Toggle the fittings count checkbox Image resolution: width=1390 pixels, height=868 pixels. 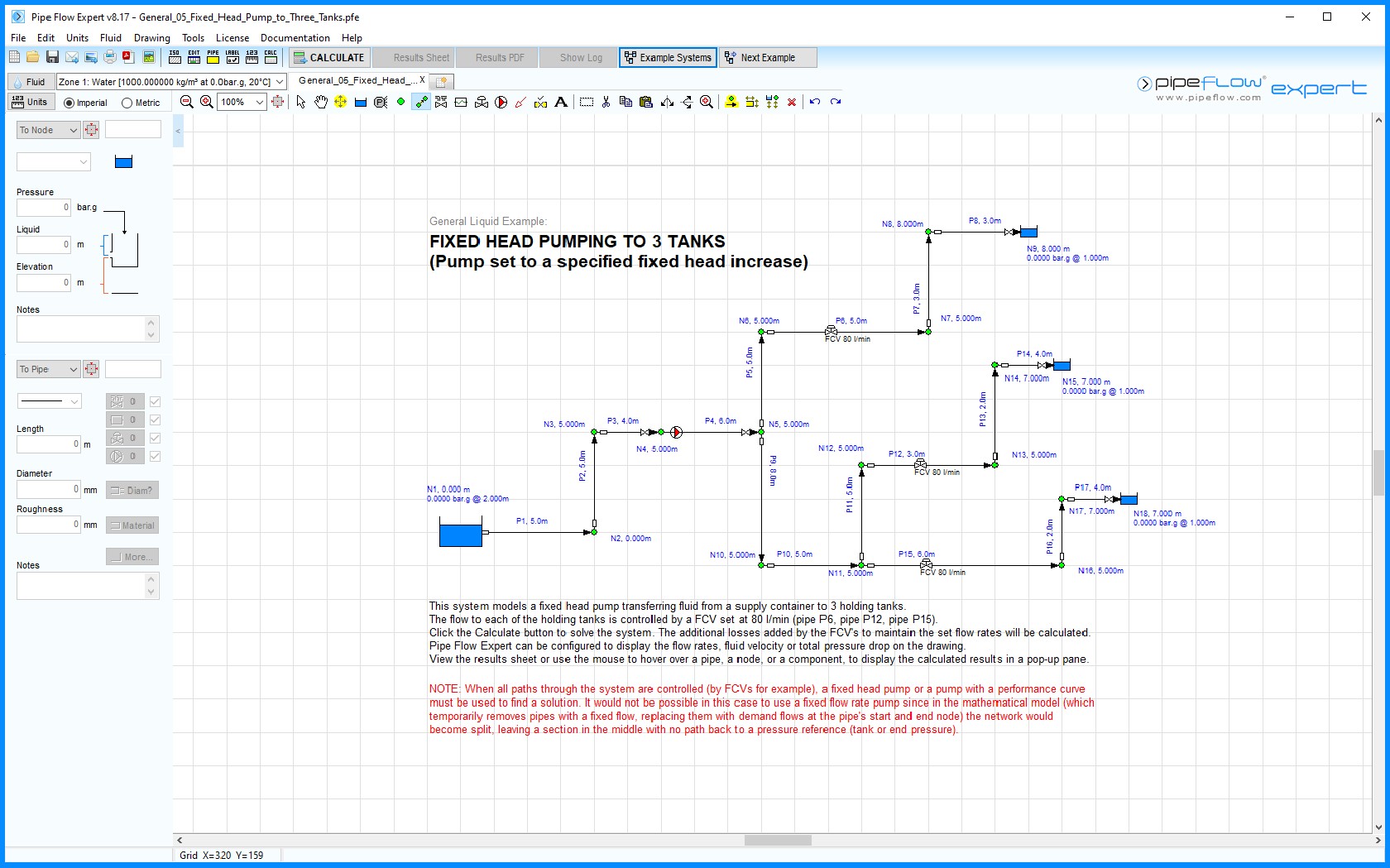point(155,401)
